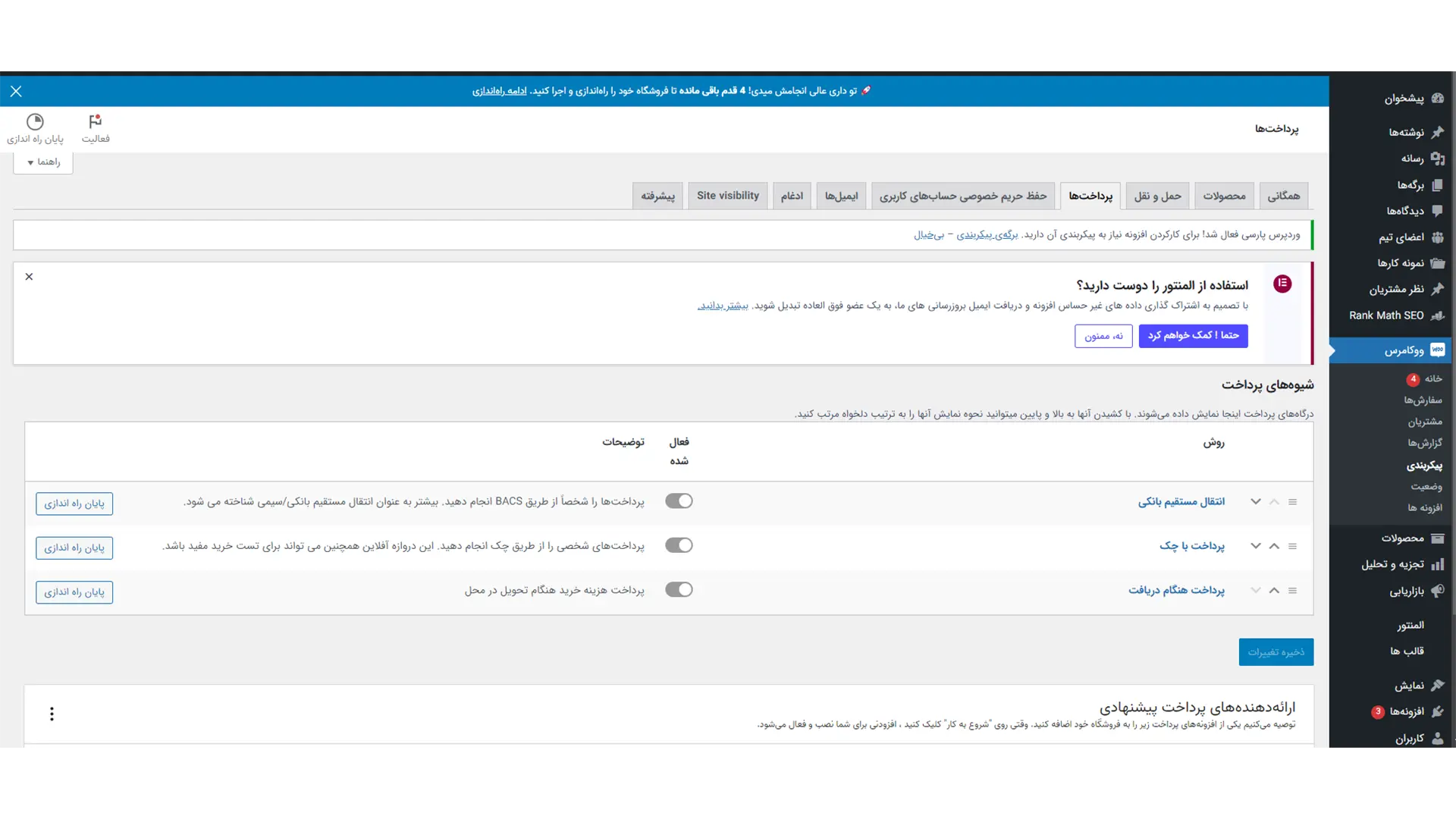Switch to the پیشرفته tab

tap(657, 196)
